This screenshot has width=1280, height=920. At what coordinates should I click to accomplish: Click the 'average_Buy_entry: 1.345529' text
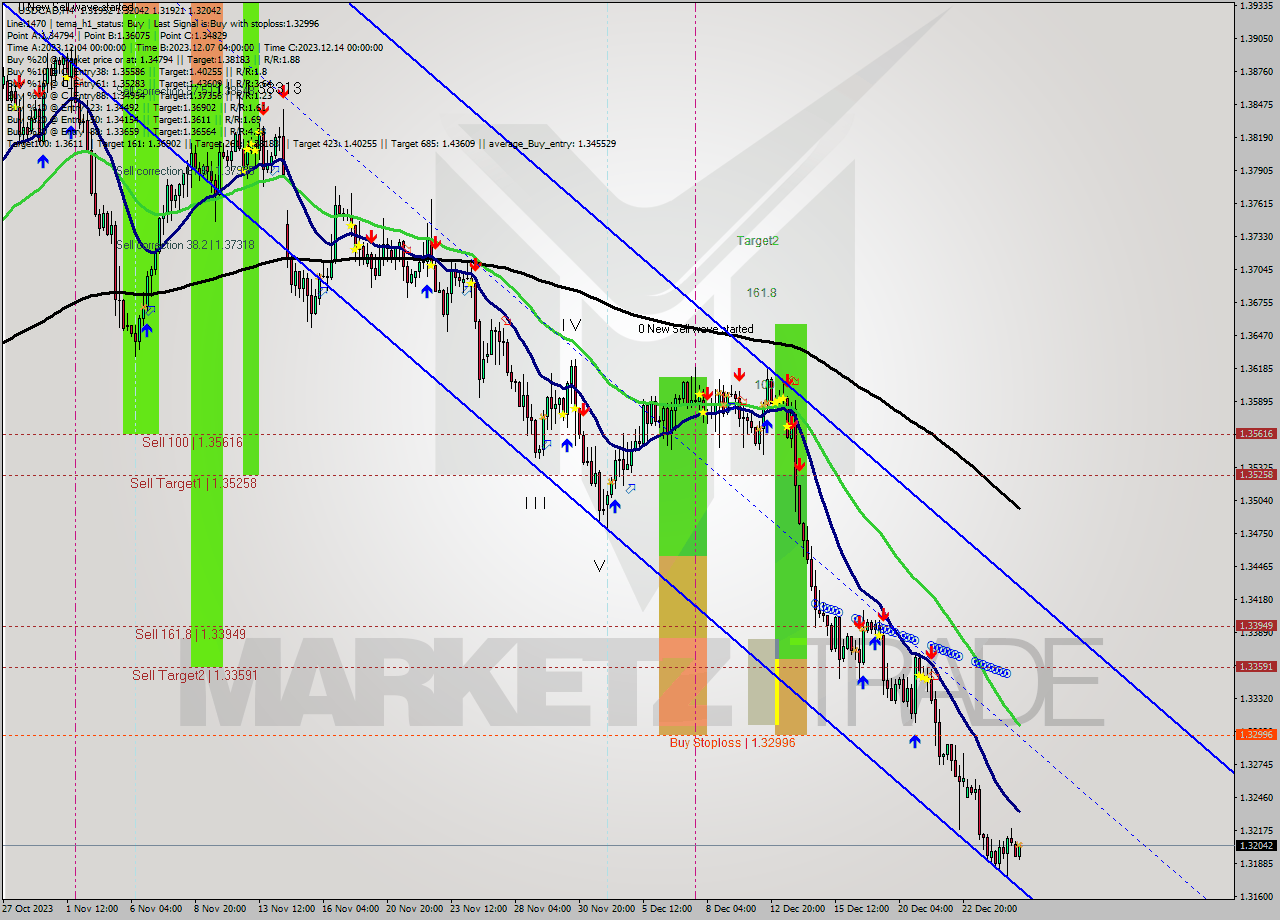(x=553, y=144)
